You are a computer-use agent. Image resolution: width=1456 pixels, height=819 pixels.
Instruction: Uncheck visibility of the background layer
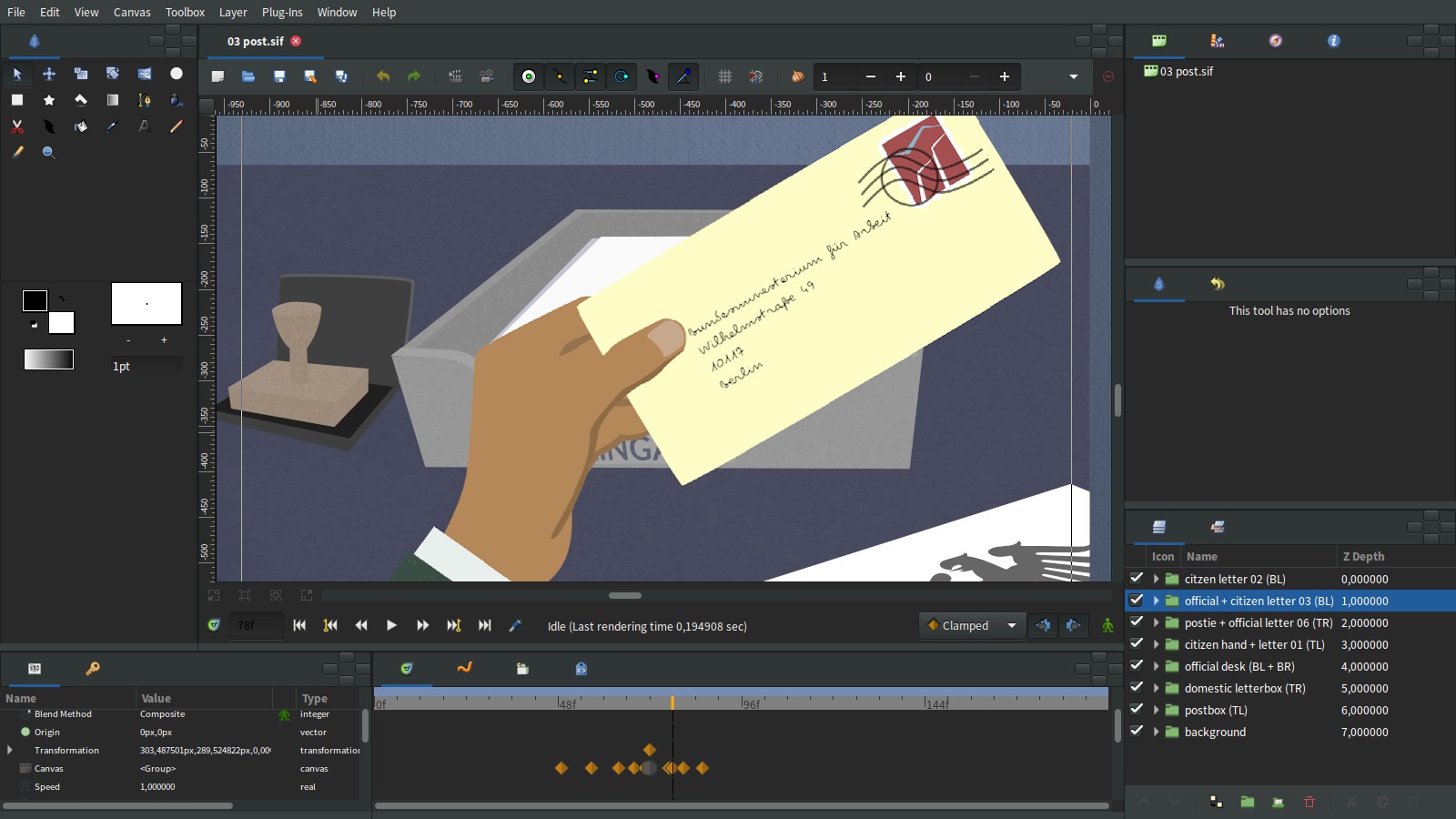coord(1136,732)
